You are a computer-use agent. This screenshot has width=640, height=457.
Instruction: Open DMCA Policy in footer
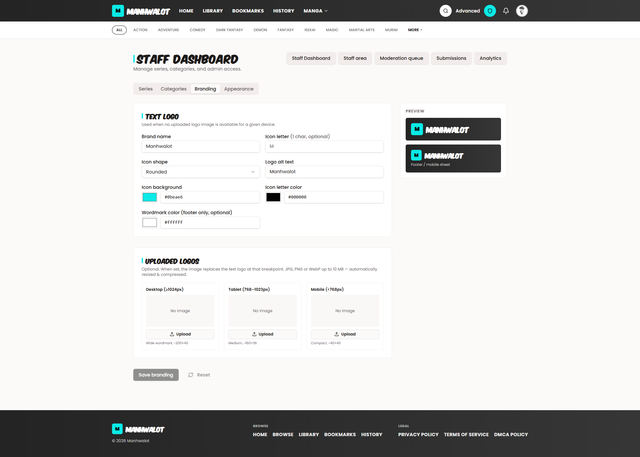point(511,435)
